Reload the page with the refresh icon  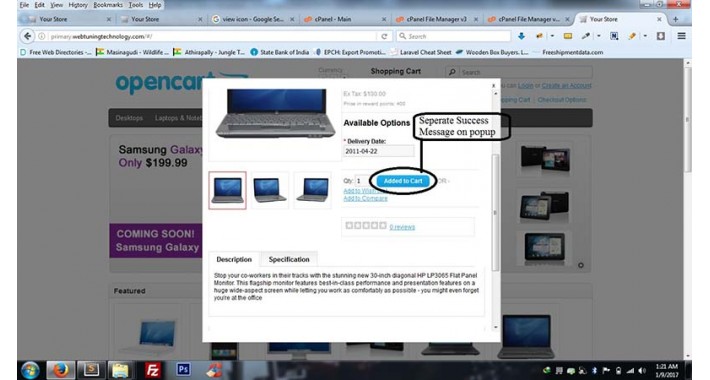pyautogui.click(x=384, y=36)
